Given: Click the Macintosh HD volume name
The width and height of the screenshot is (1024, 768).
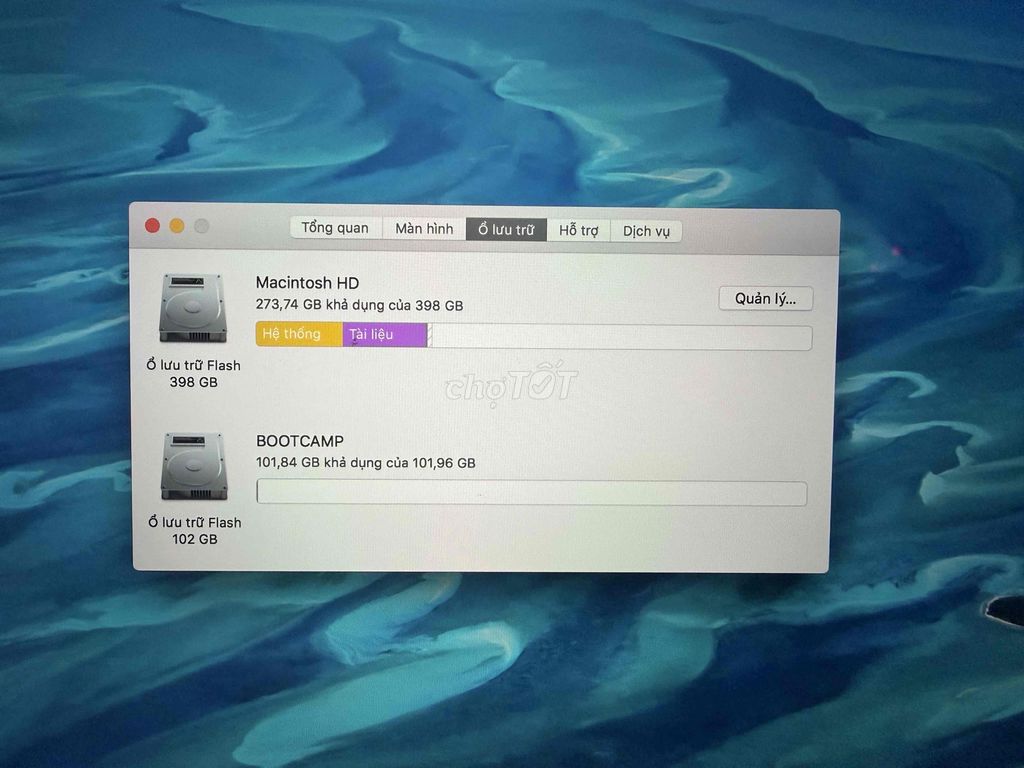Looking at the screenshot, I should [307, 283].
